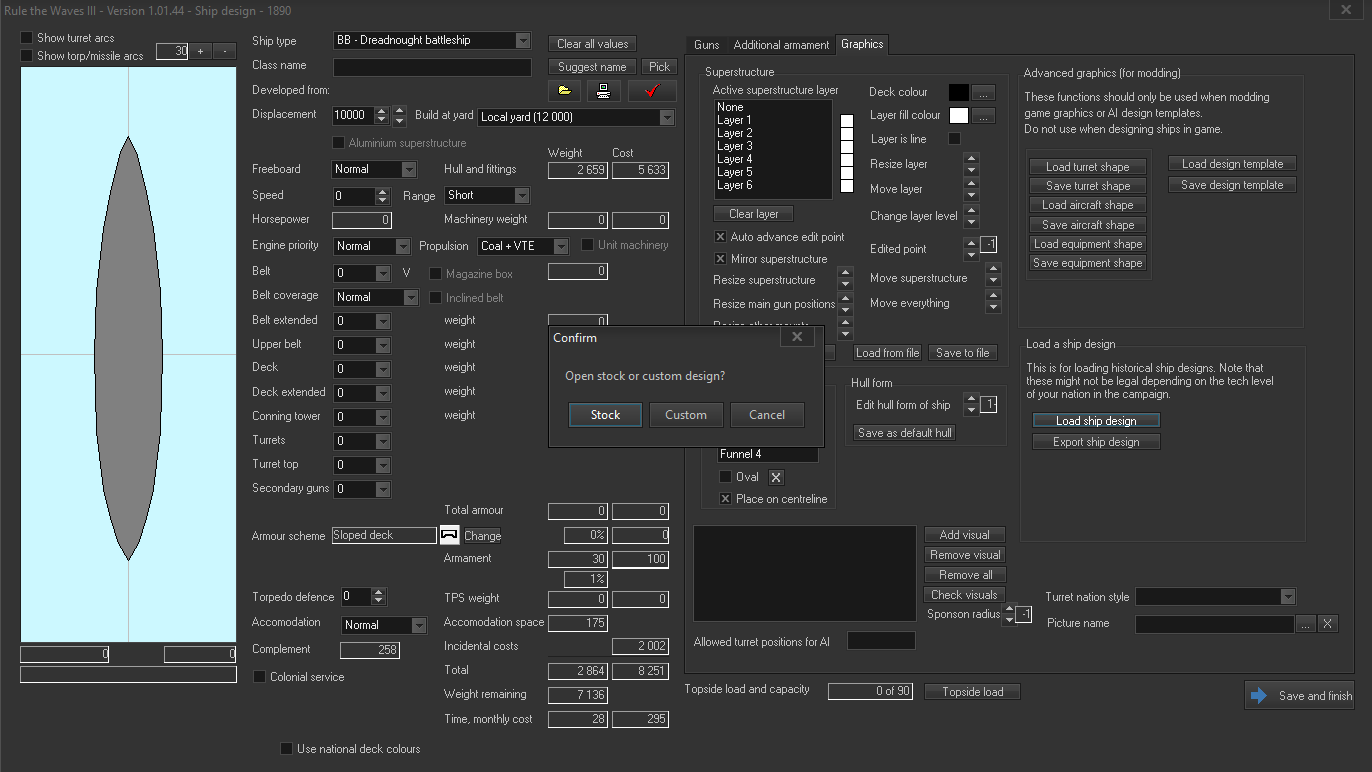Increase Torpedo defence with up arrow
This screenshot has height=772, width=1372.
tap(378, 592)
